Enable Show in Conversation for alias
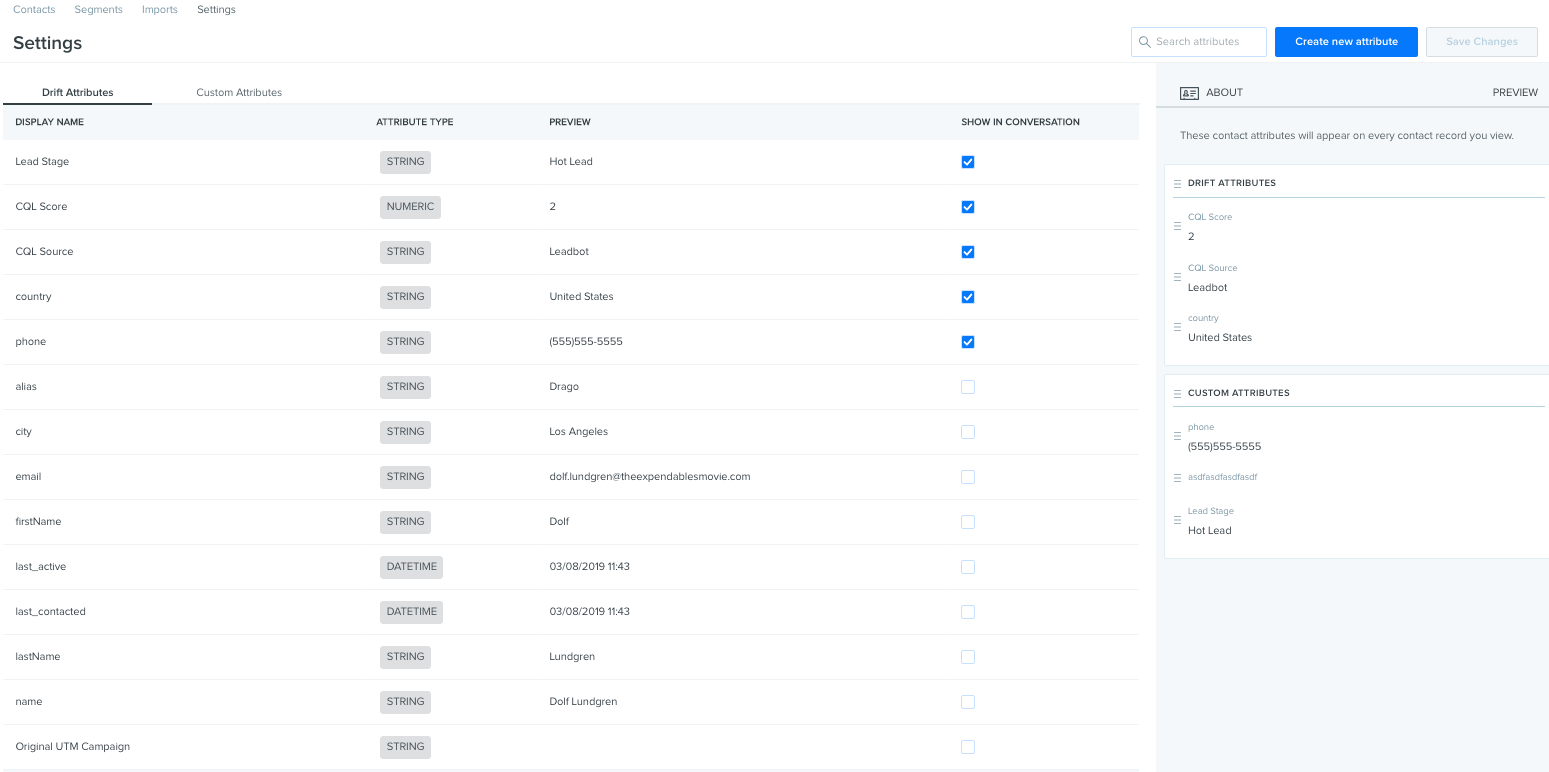Image resolution: width=1549 pixels, height=772 pixels. 967,387
